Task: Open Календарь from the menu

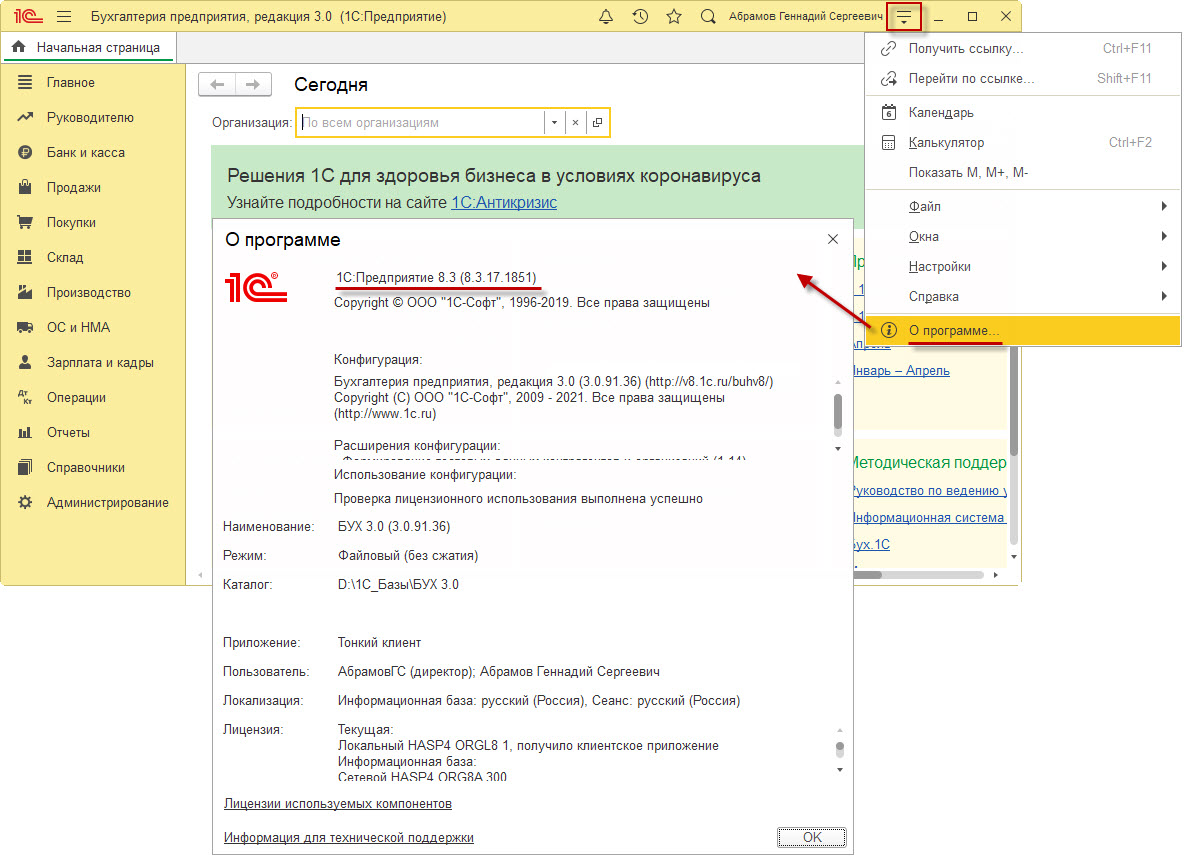Action: 1023,113
